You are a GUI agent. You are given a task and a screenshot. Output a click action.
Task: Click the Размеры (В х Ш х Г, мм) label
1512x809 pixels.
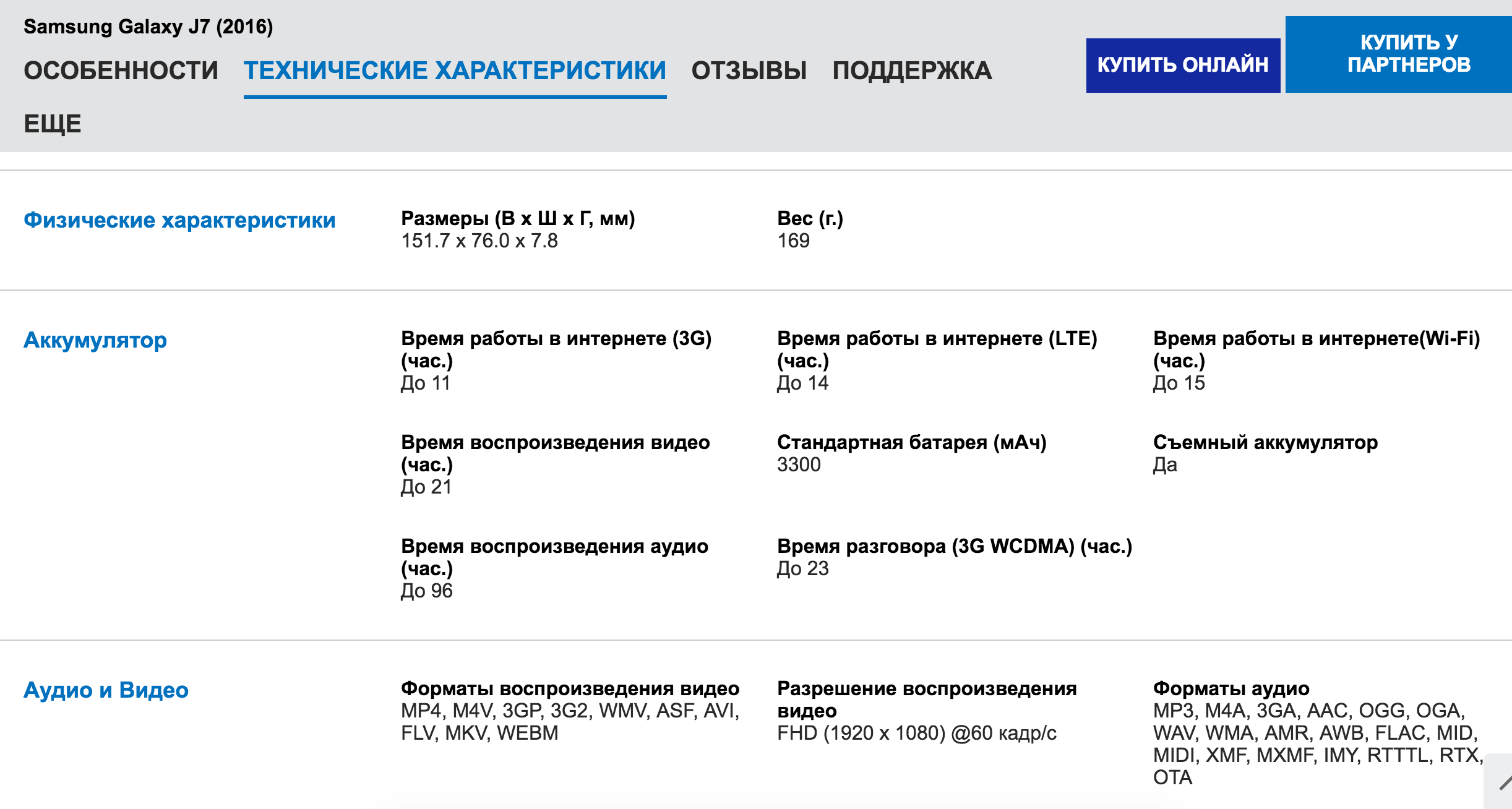pyautogui.click(x=518, y=218)
